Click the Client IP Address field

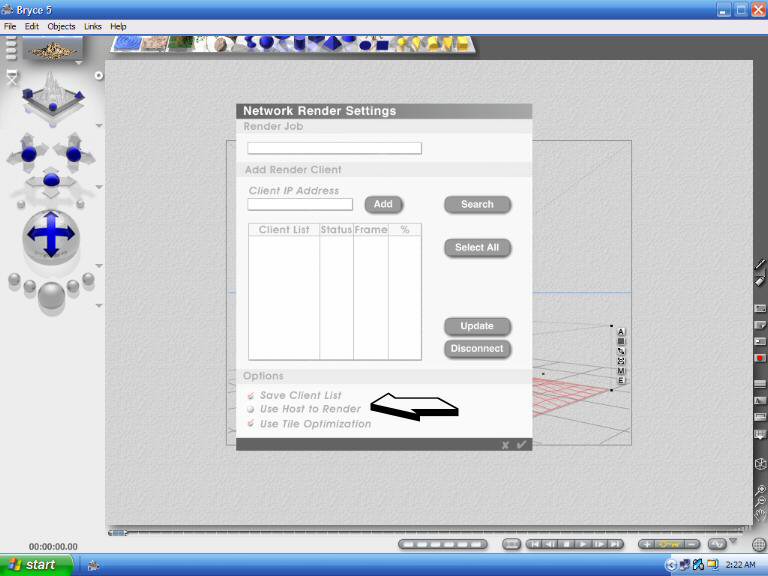pos(300,204)
